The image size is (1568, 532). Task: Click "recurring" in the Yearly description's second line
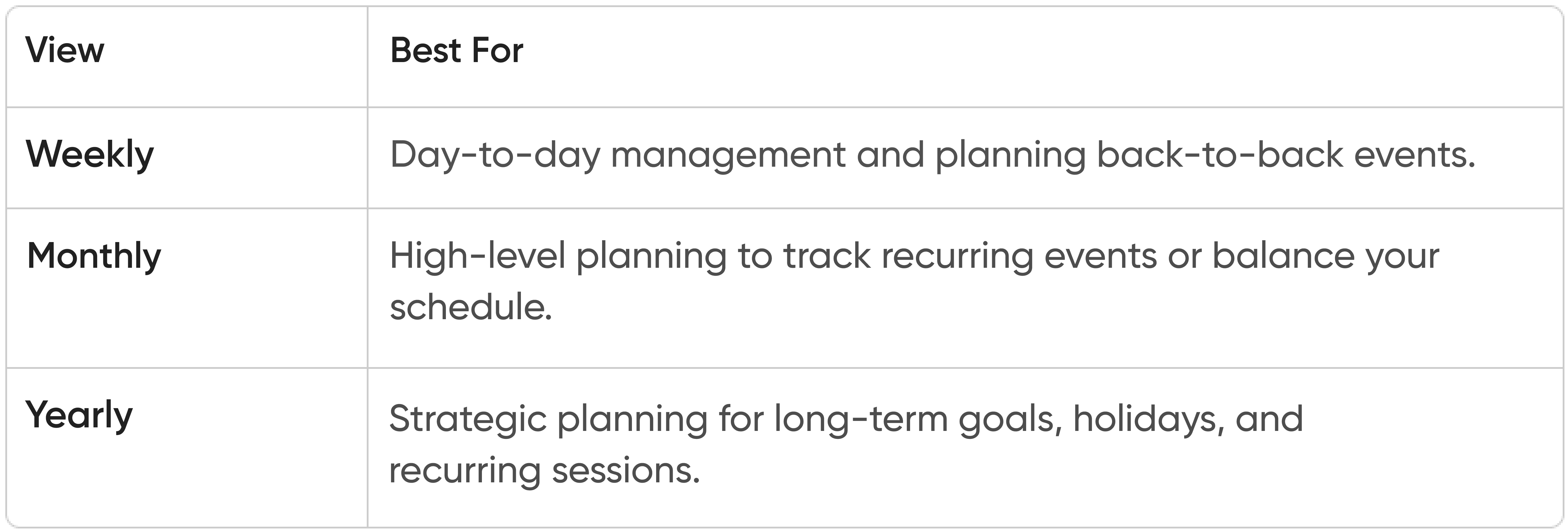[x=465, y=471]
